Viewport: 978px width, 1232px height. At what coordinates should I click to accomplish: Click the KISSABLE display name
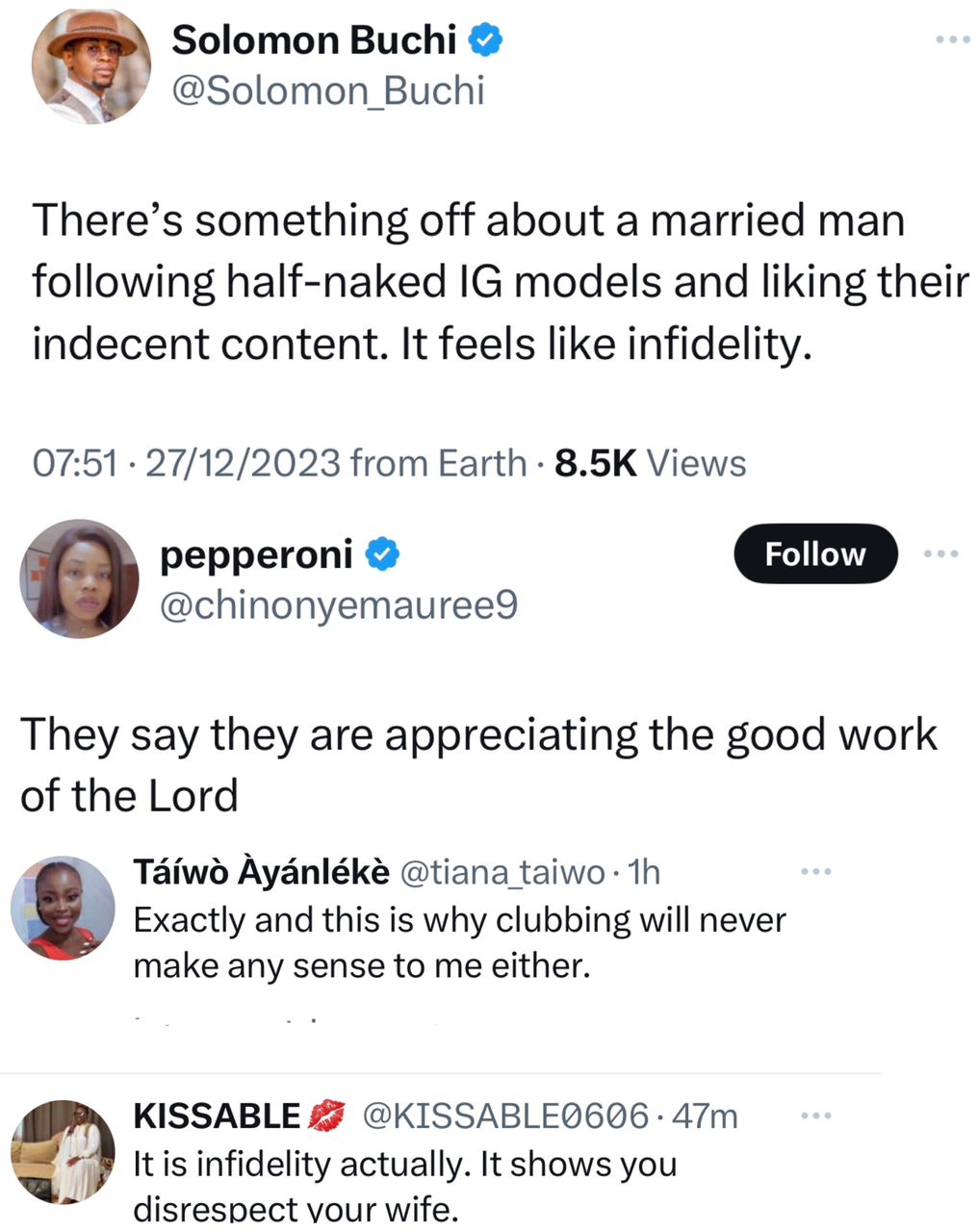pyautogui.click(x=218, y=1116)
